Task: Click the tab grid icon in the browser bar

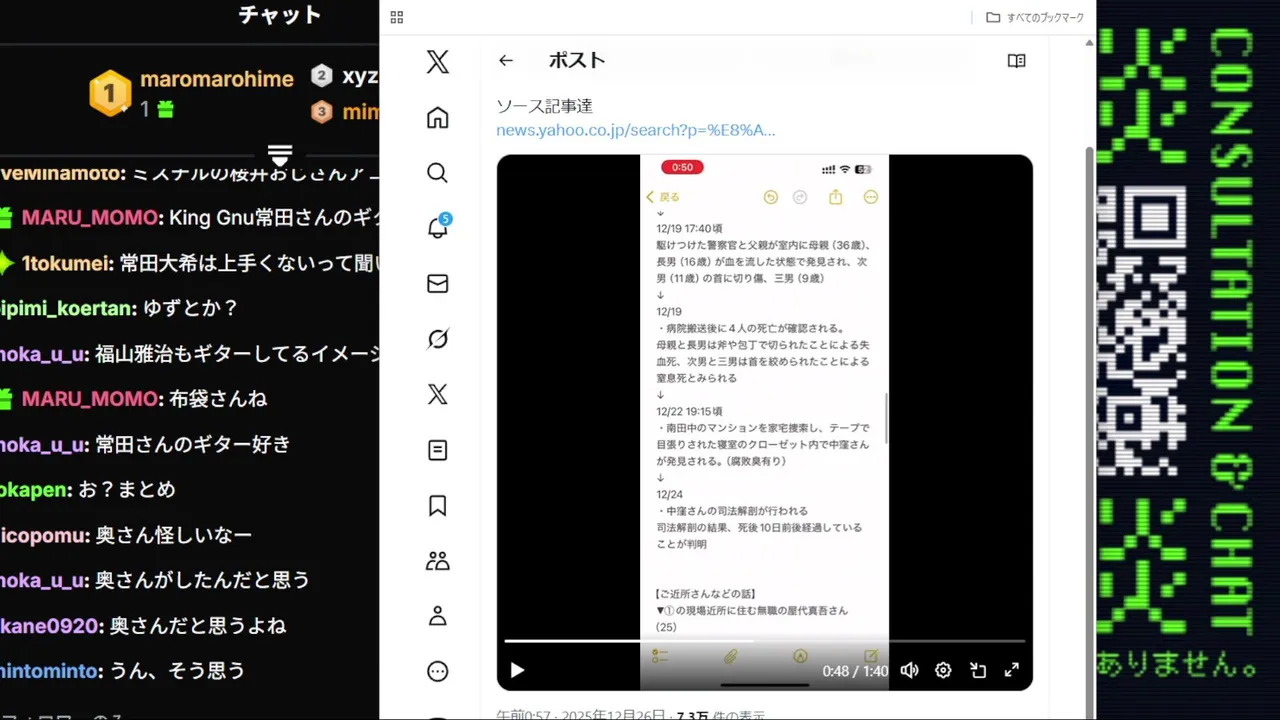Action: [x=397, y=17]
